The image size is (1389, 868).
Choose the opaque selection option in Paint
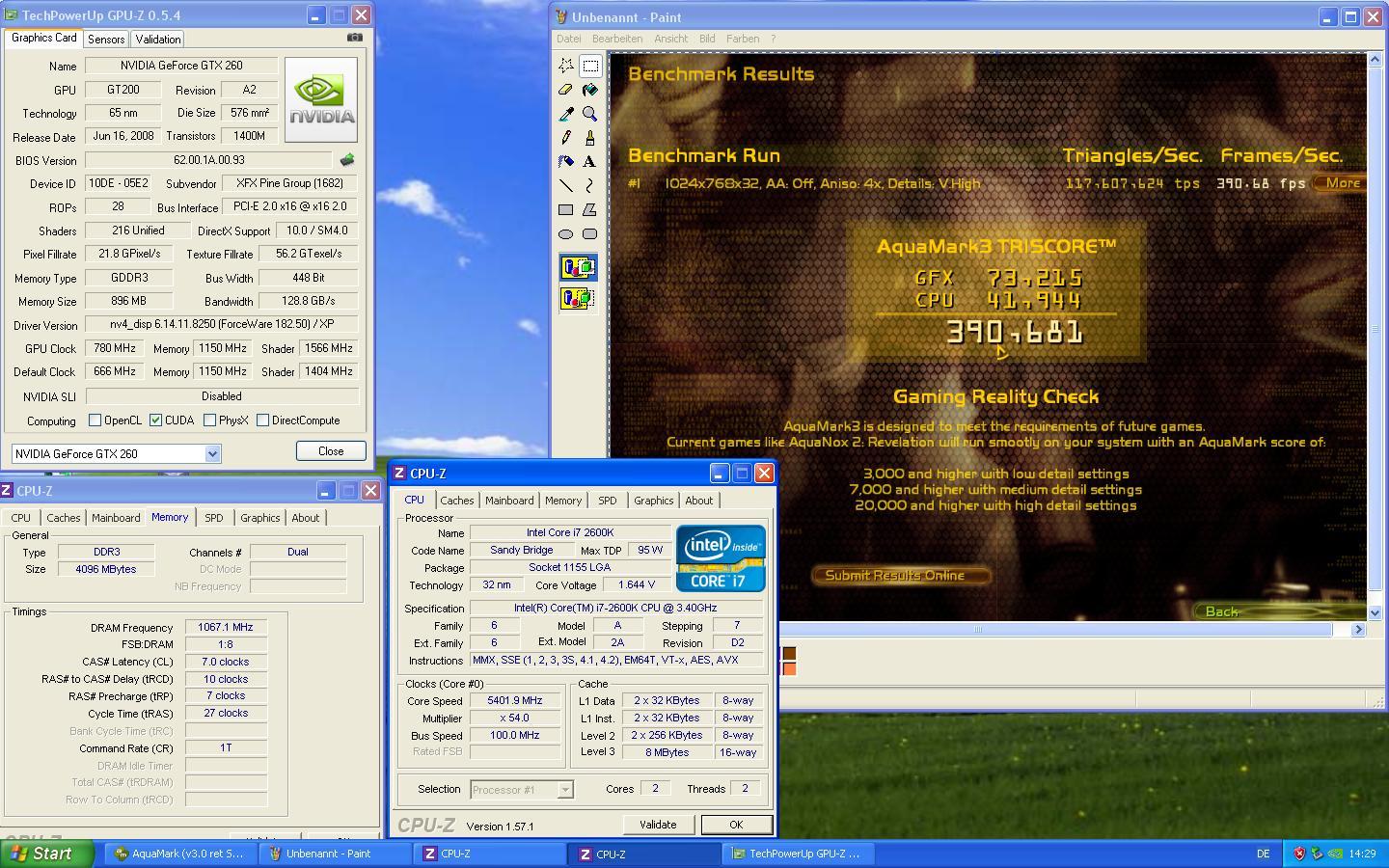click(x=578, y=268)
